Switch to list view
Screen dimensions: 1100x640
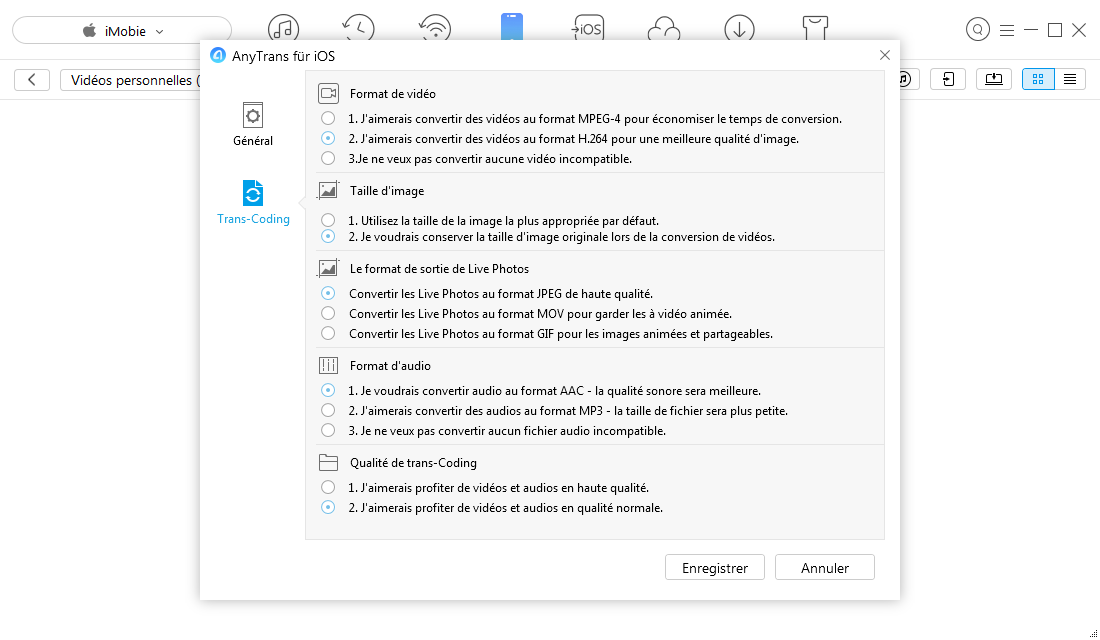pos(1070,79)
